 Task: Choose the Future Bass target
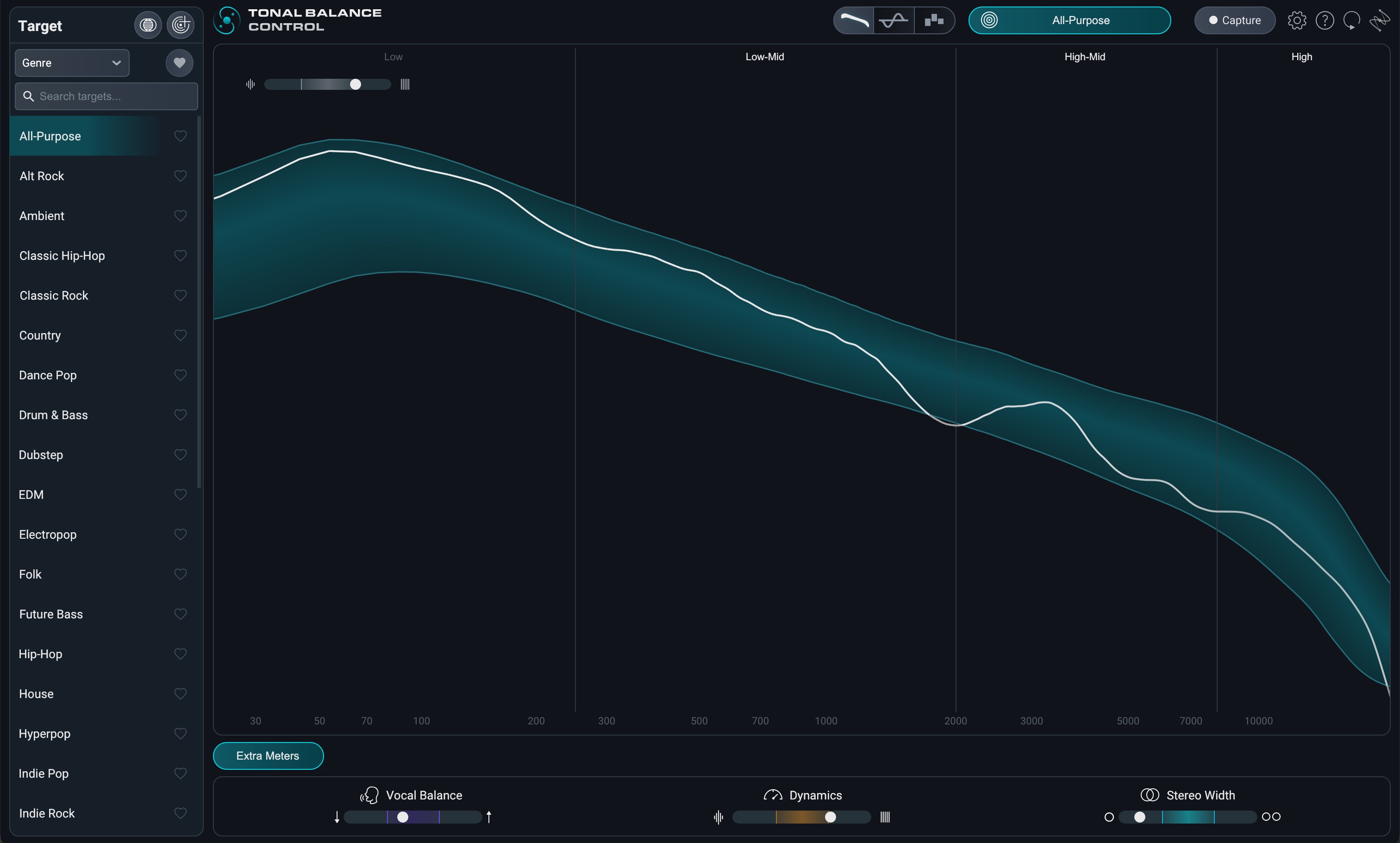51,614
